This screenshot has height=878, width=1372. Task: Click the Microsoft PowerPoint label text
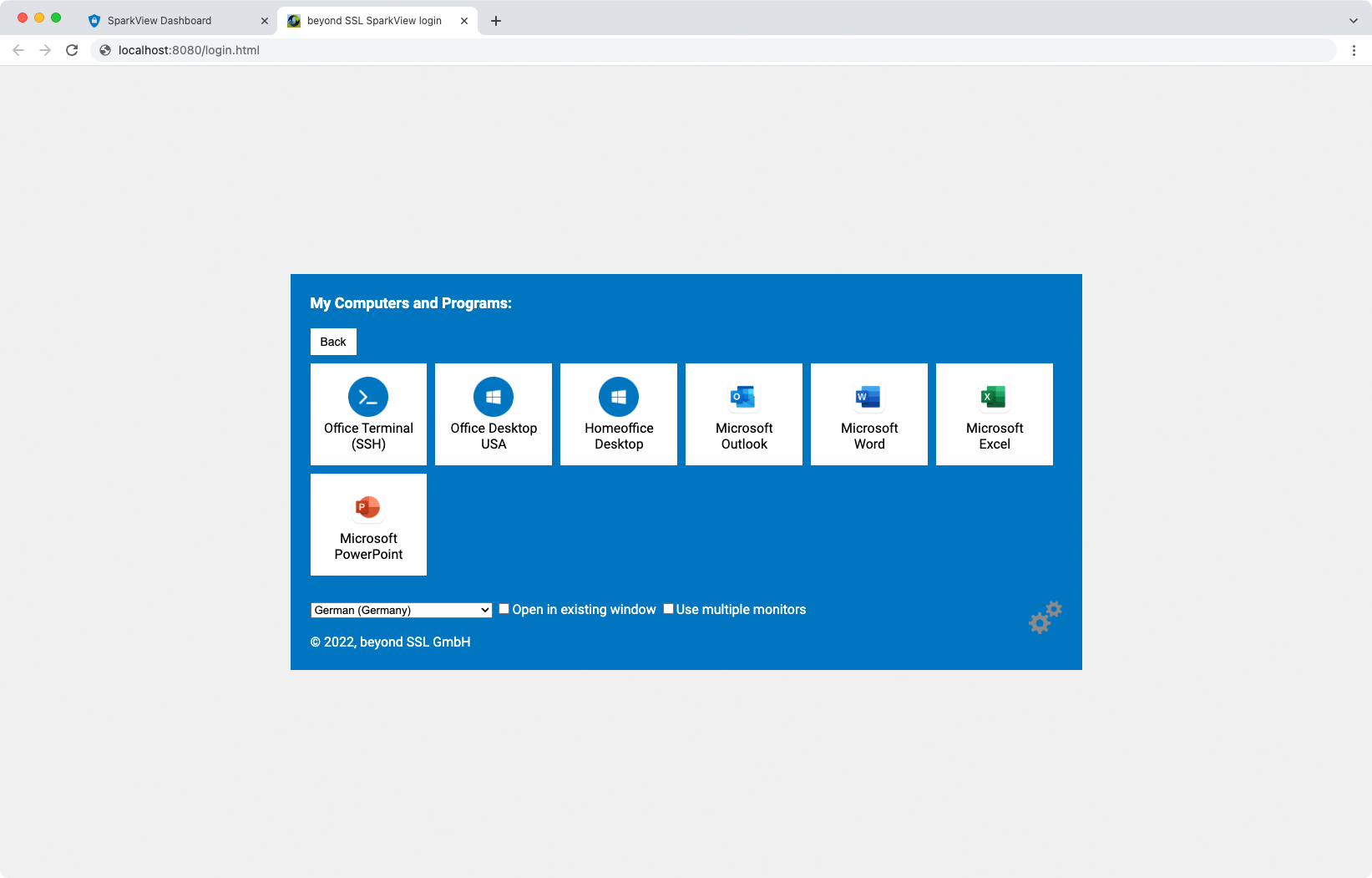click(x=368, y=546)
